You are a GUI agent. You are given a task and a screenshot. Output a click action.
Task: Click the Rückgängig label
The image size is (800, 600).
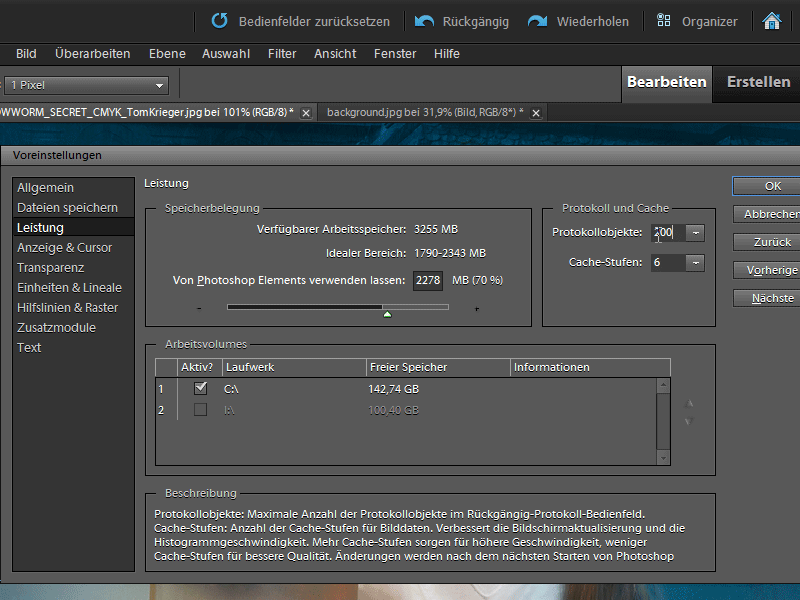click(x=476, y=22)
